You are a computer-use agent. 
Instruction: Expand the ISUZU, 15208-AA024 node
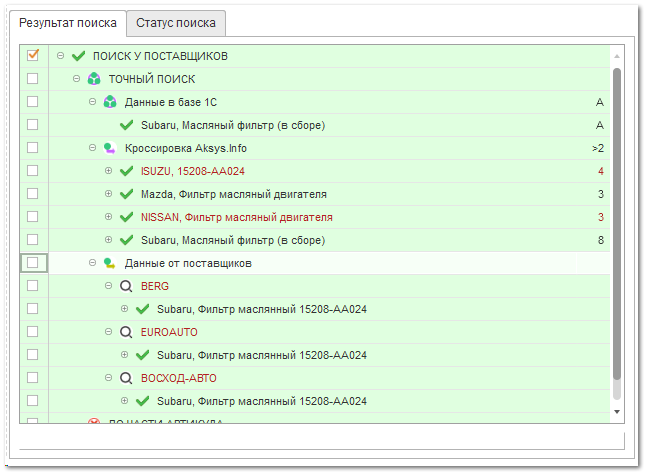(109, 170)
